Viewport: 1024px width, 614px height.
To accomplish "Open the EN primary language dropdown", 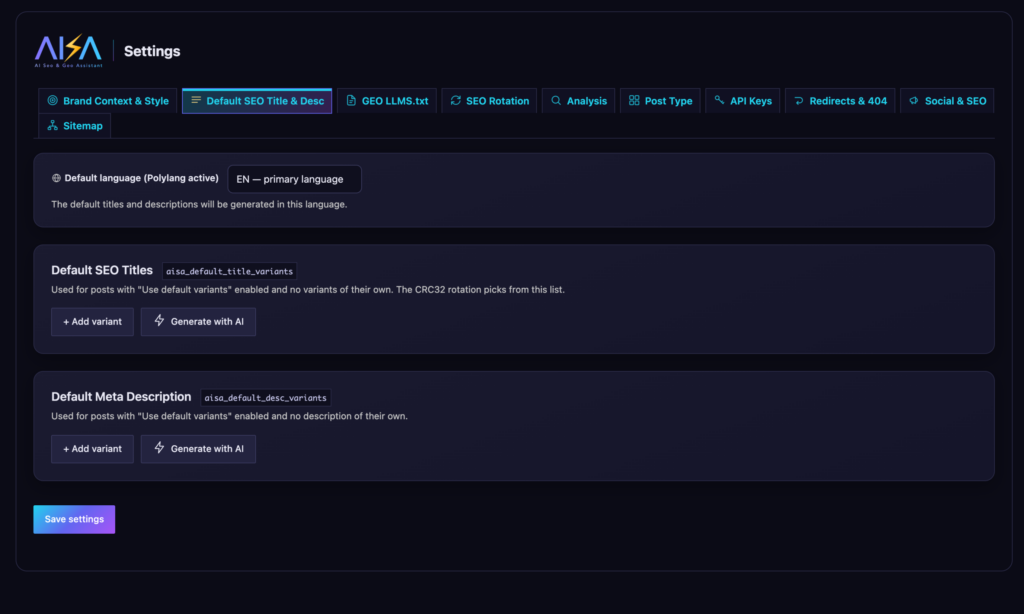I will 295,179.
